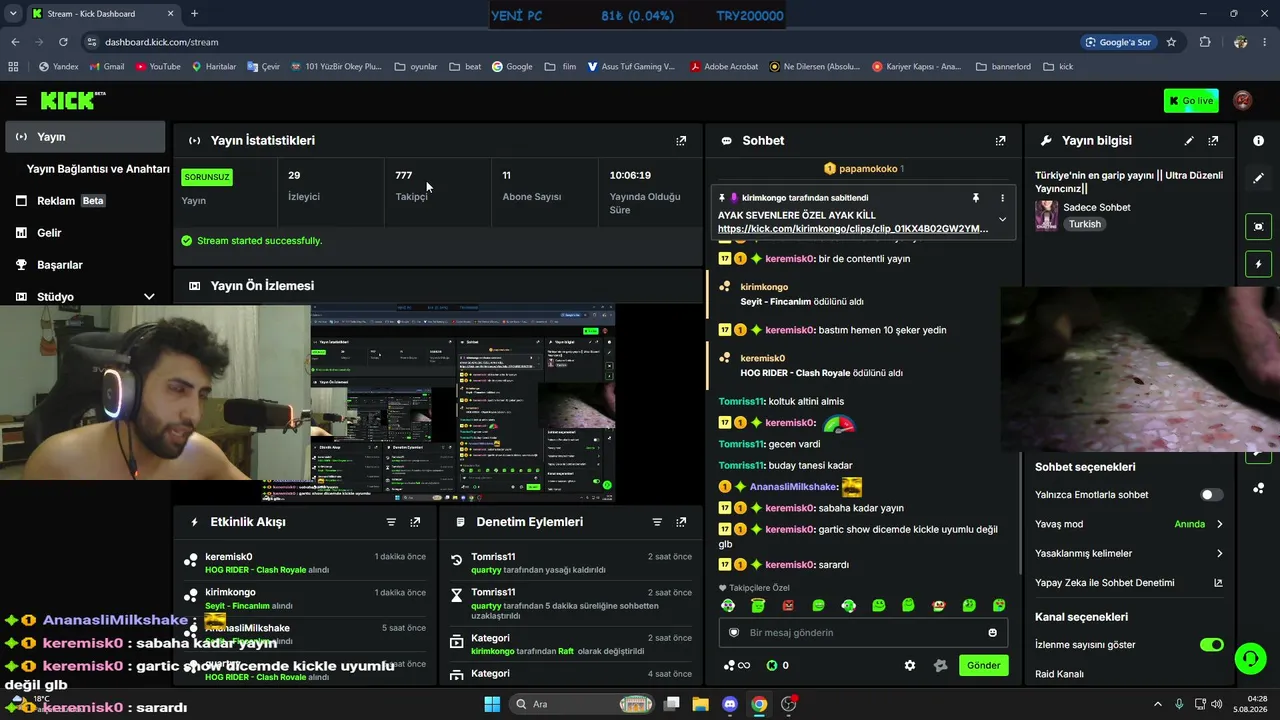Open the pinned kick.com clip link
This screenshot has height=720, width=1280.
click(x=853, y=229)
